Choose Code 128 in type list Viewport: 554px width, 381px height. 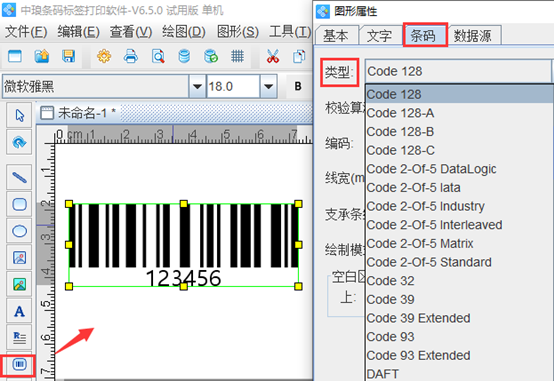460,94
